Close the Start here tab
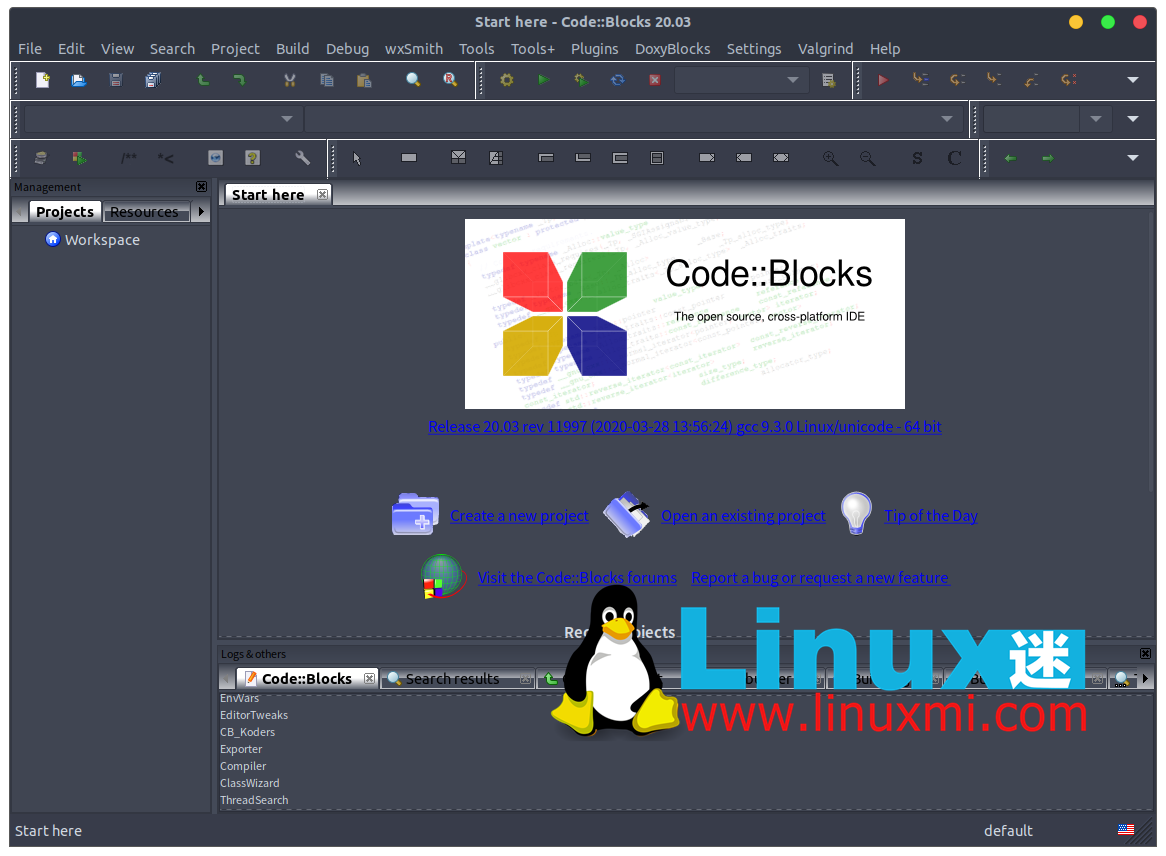1166x856 pixels. (322, 194)
